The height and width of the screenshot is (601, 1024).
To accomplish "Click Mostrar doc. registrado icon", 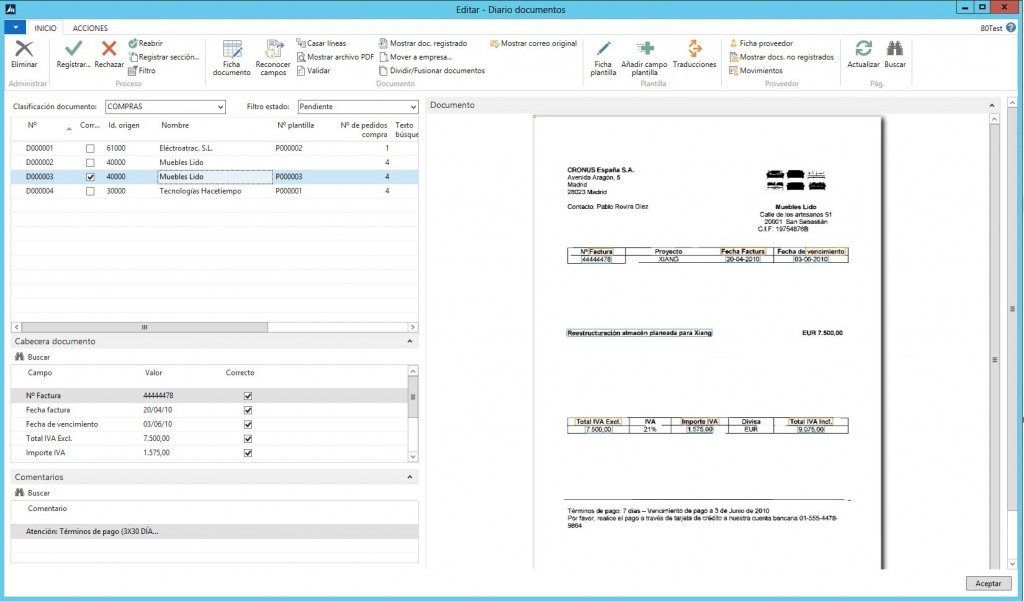I will 383,43.
